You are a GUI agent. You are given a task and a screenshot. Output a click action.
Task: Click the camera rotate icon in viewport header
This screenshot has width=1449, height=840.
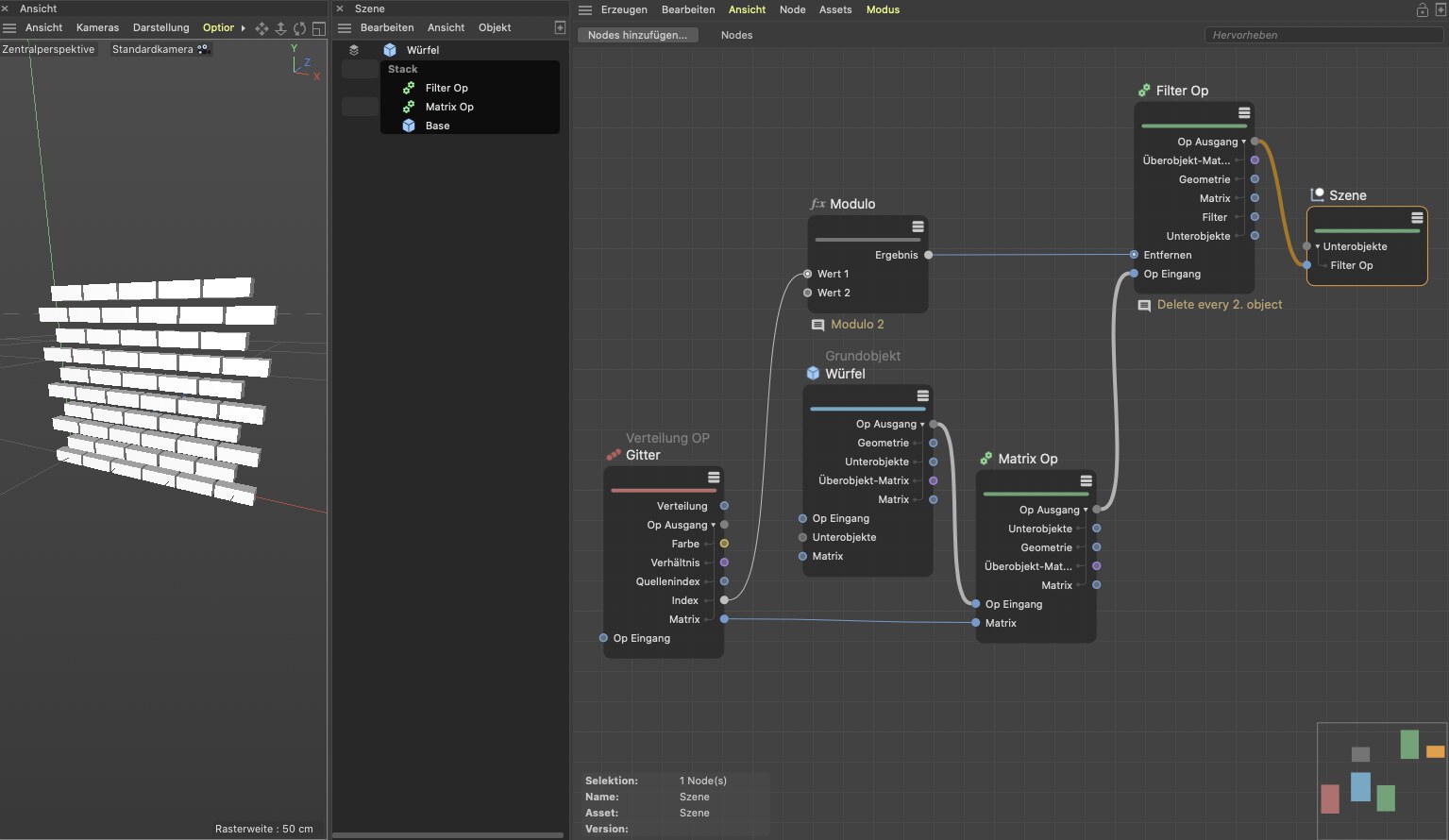point(299,28)
